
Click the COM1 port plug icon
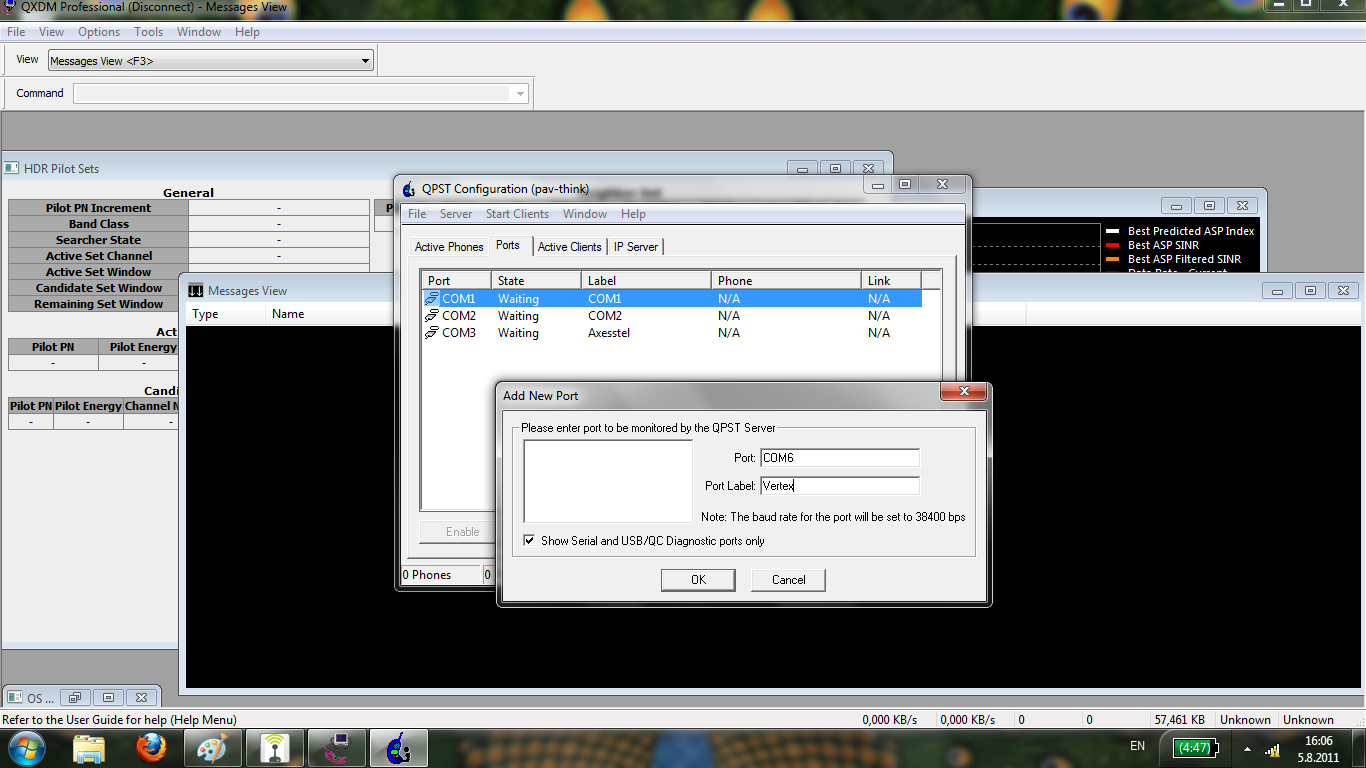(x=432, y=299)
